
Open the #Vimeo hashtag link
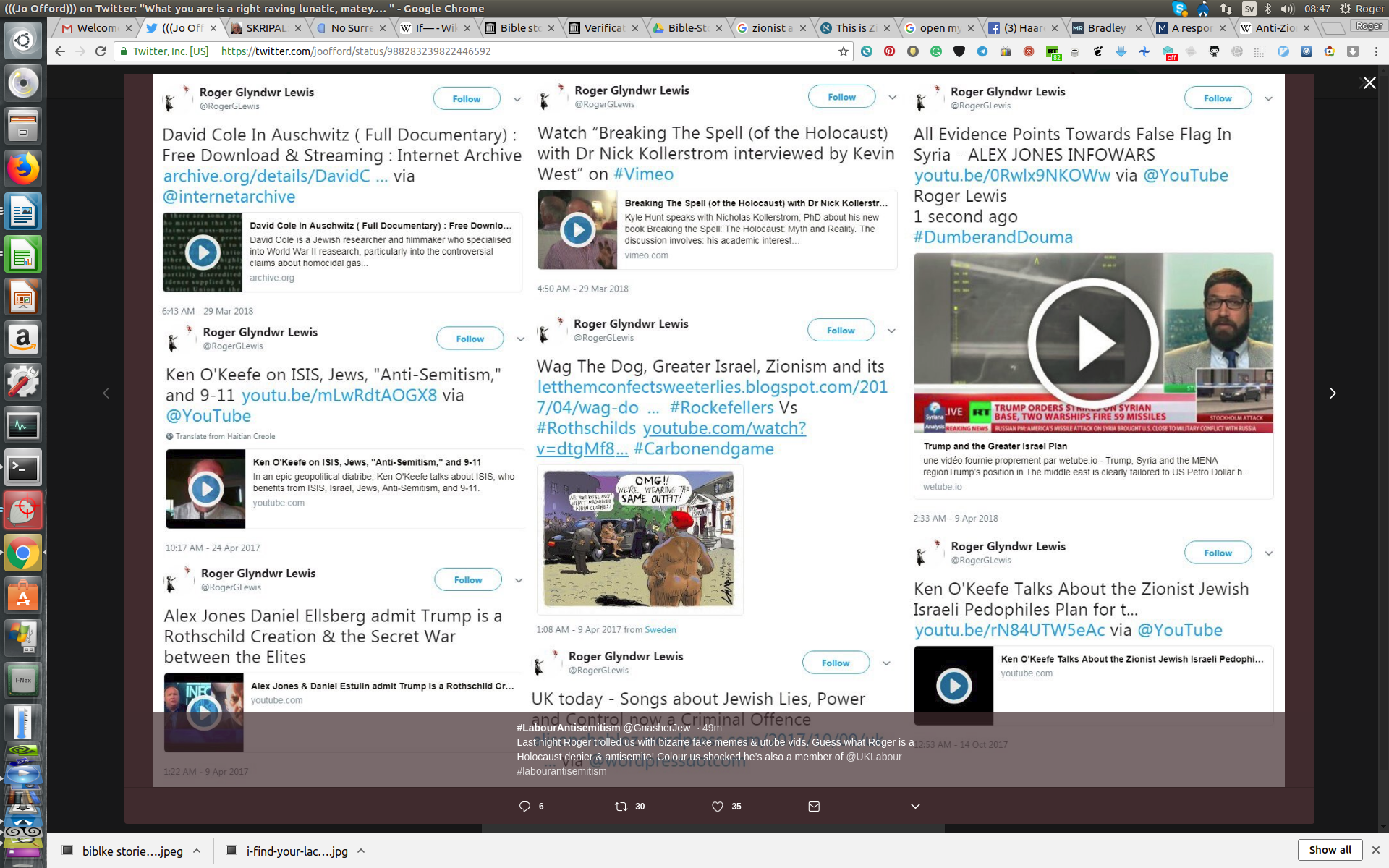(x=643, y=174)
